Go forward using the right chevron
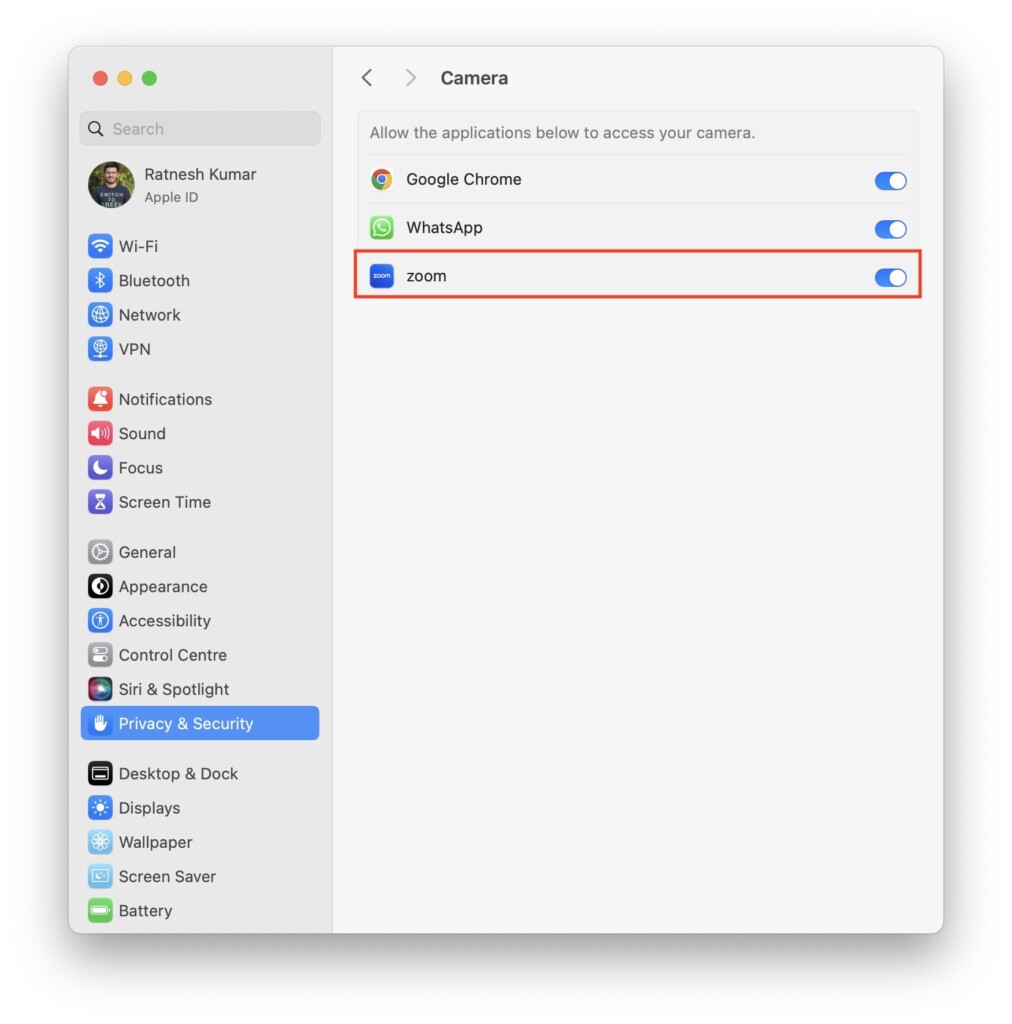Image resolution: width=1012 pixels, height=1024 pixels. click(x=410, y=78)
